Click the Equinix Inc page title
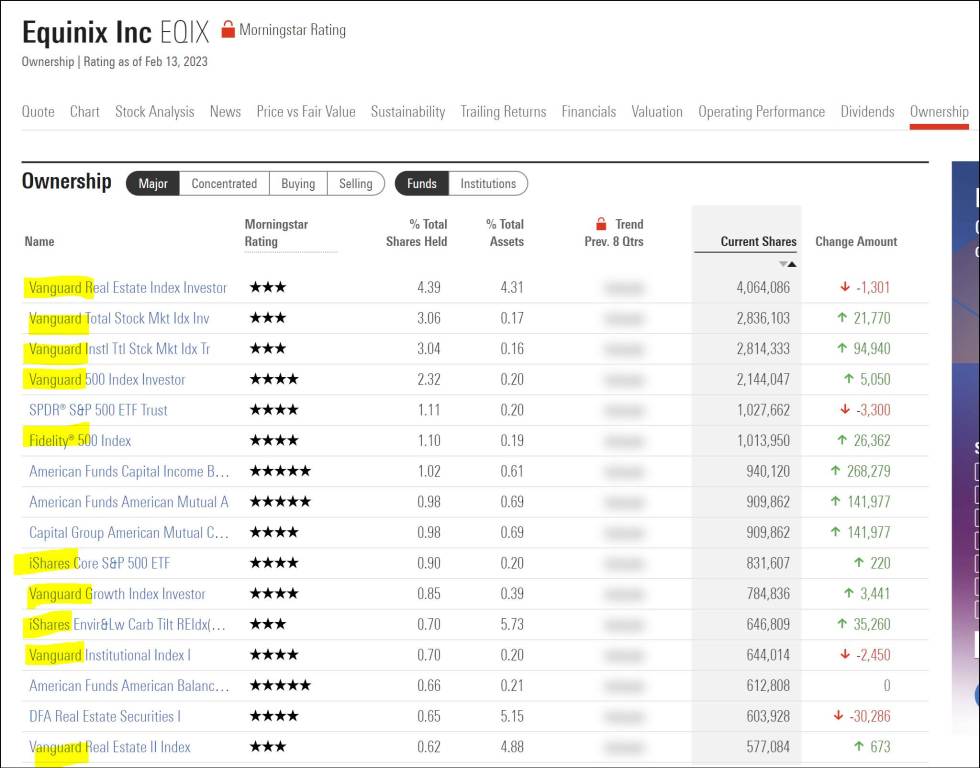Viewport: 980px width, 768px height. (x=87, y=32)
